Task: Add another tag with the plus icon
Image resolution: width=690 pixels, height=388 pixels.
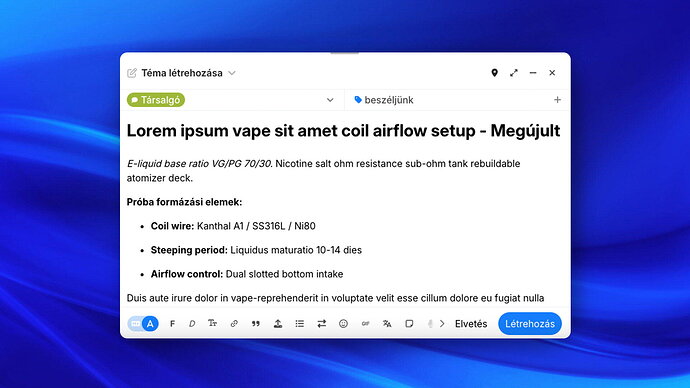Action: (x=557, y=100)
